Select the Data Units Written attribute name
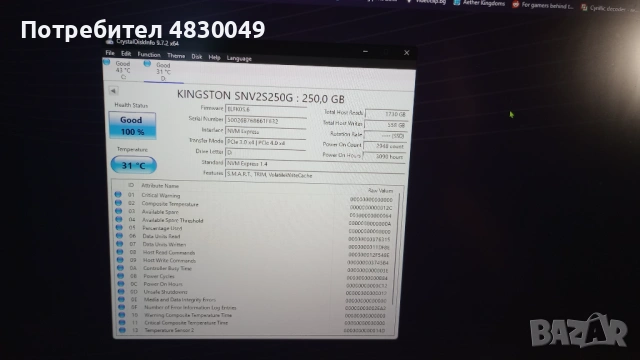The image size is (640, 360). 164,244
